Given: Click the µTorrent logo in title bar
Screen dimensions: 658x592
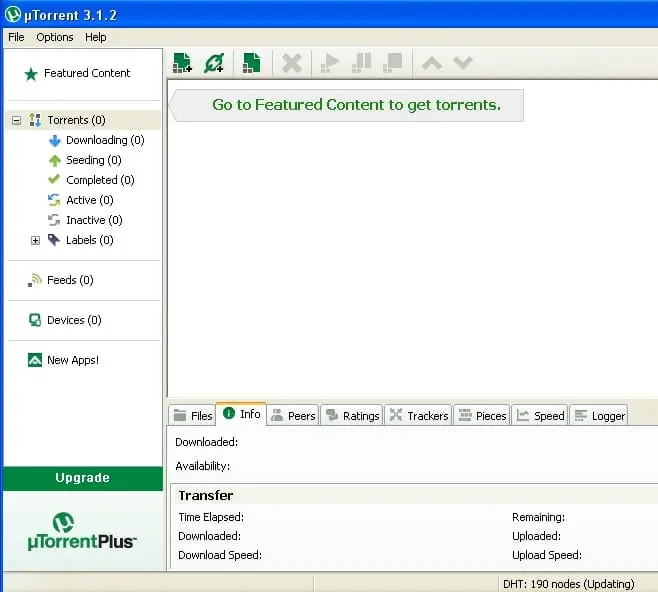Looking at the screenshot, I should (x=13, y=14).
